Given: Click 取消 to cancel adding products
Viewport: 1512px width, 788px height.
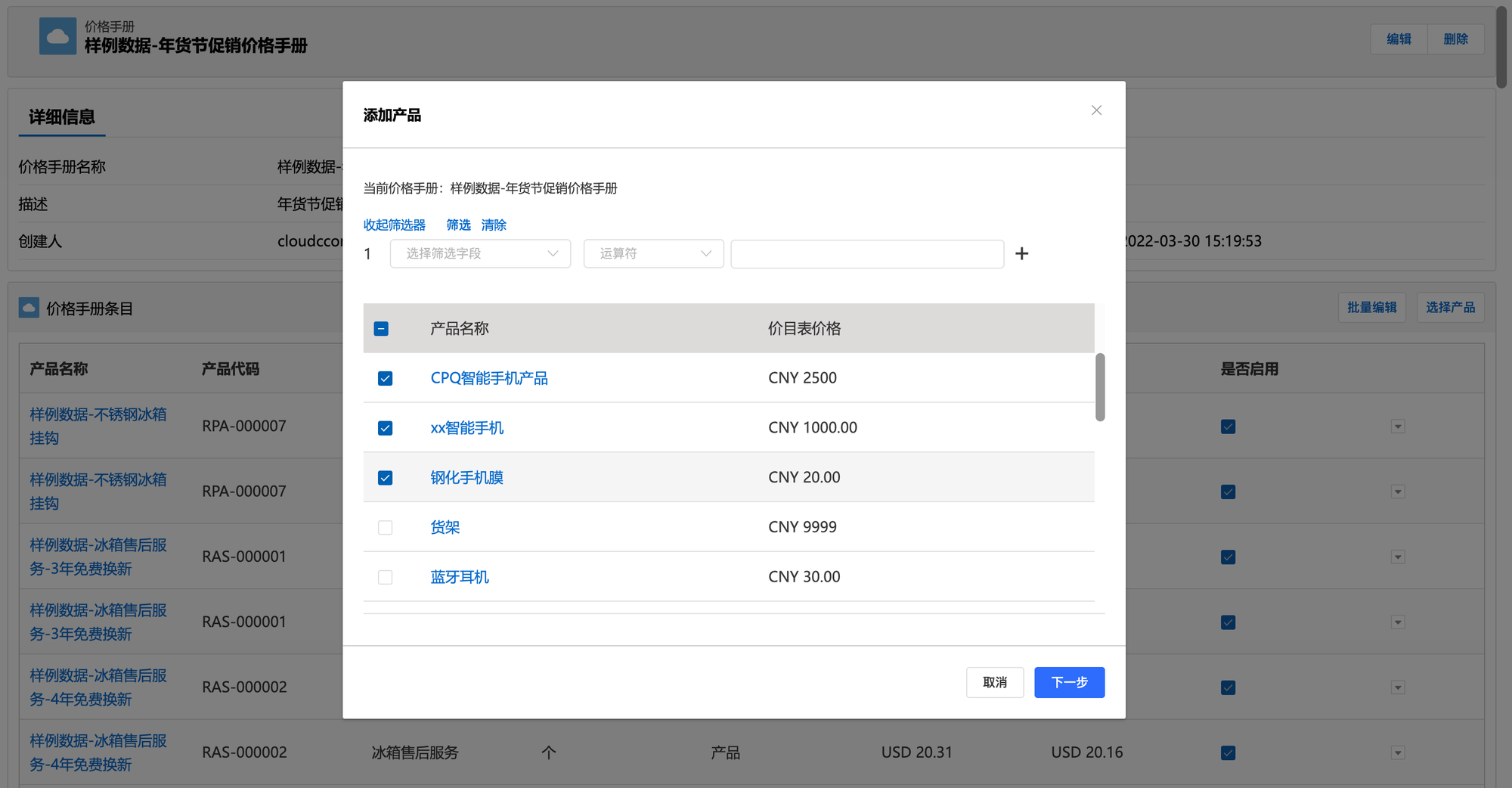Looking at the screenshot, I should click(x=994, y=682).
